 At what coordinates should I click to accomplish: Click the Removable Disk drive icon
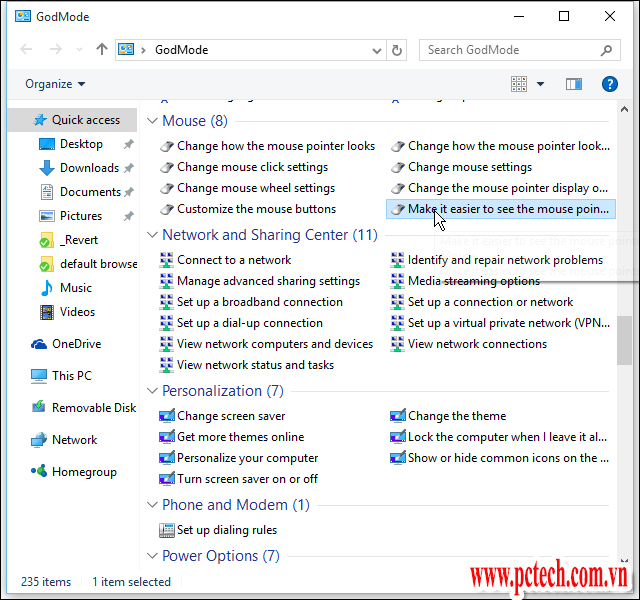coord(39,408)
